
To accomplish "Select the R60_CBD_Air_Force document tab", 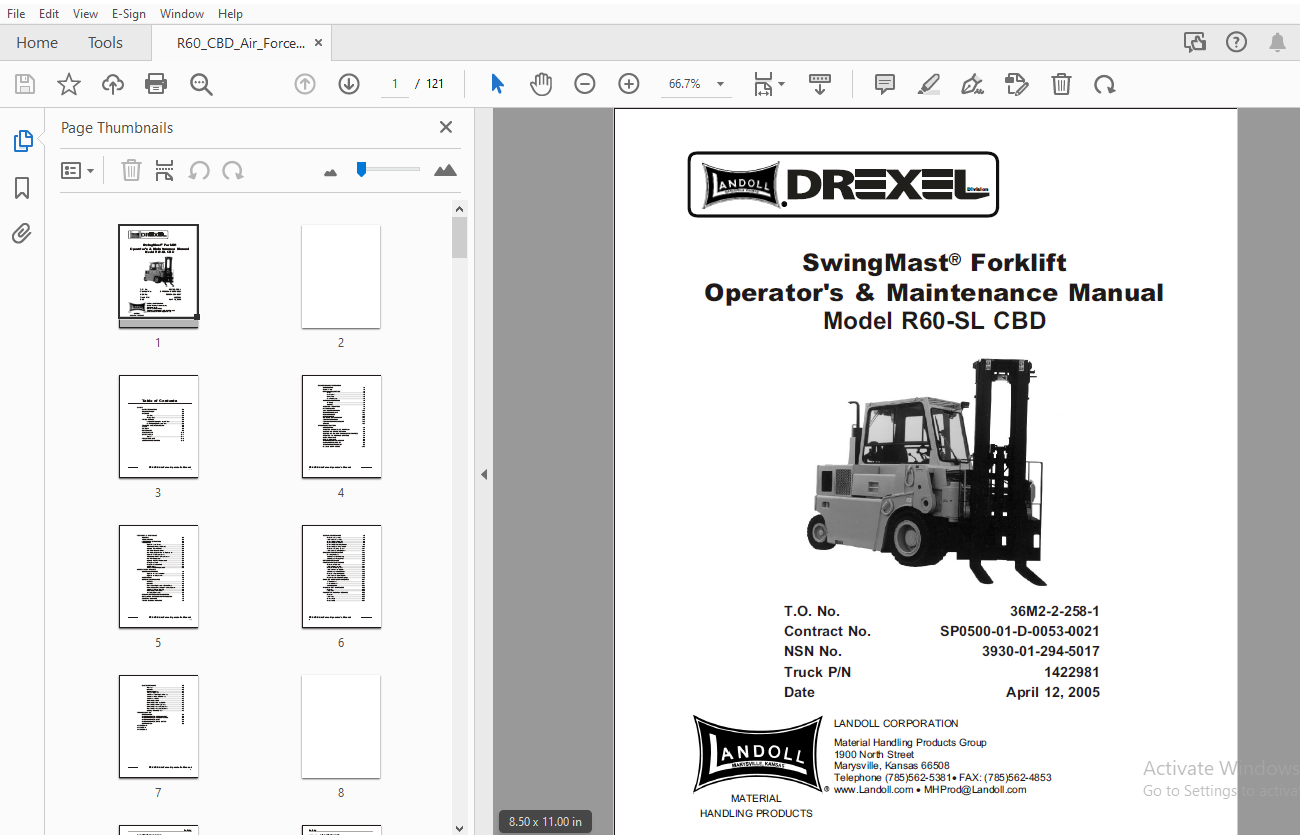I will (241, 43).
